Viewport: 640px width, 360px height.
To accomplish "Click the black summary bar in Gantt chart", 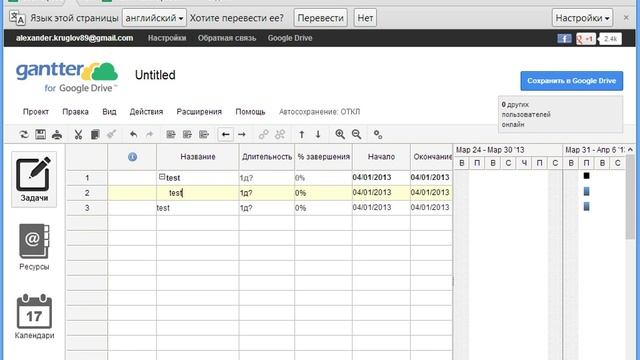I will 587,176.
